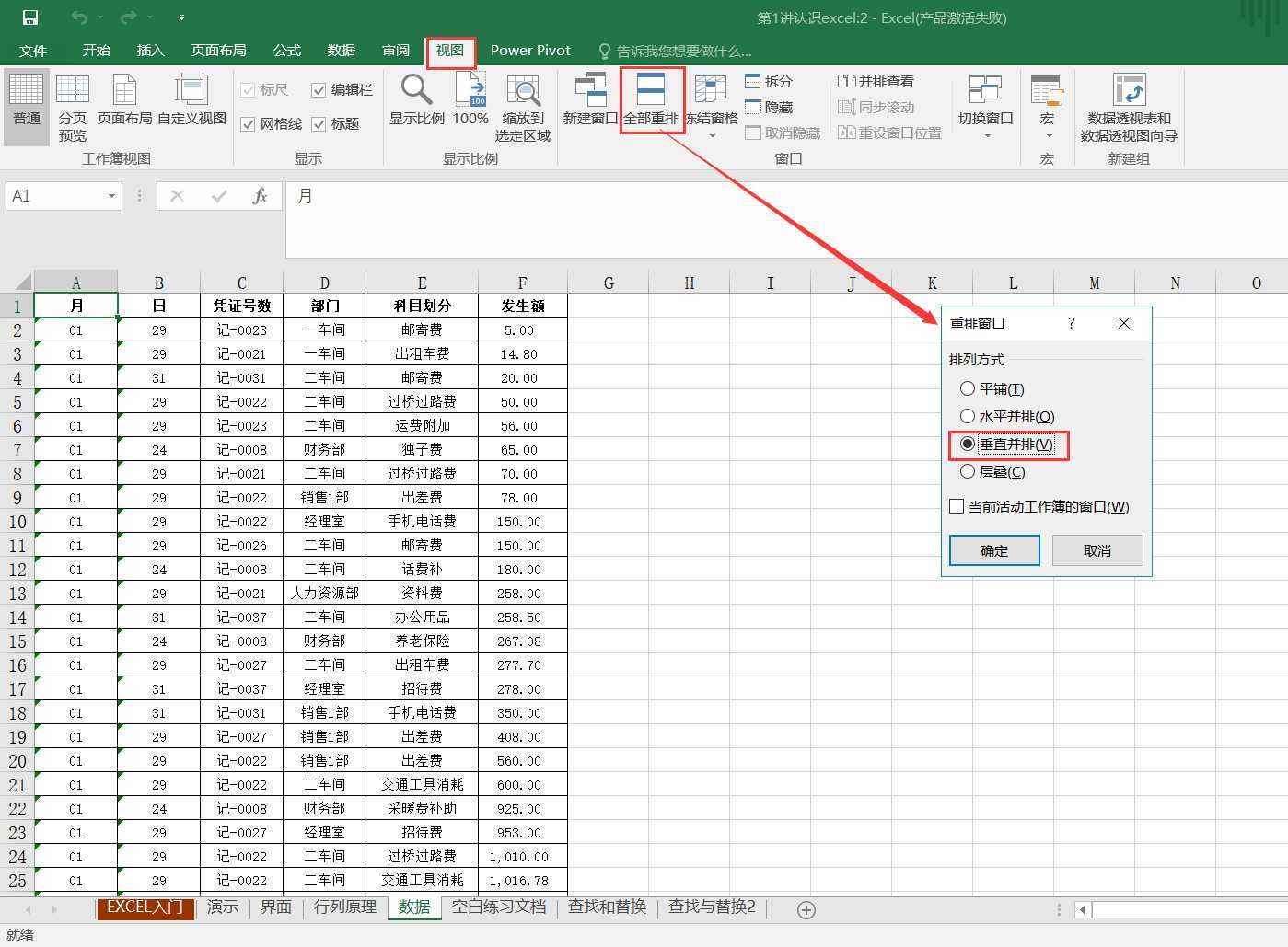1288x947 pixels.
Task: Click the help question mark in dialog
Action: (x=1071, y=323)
